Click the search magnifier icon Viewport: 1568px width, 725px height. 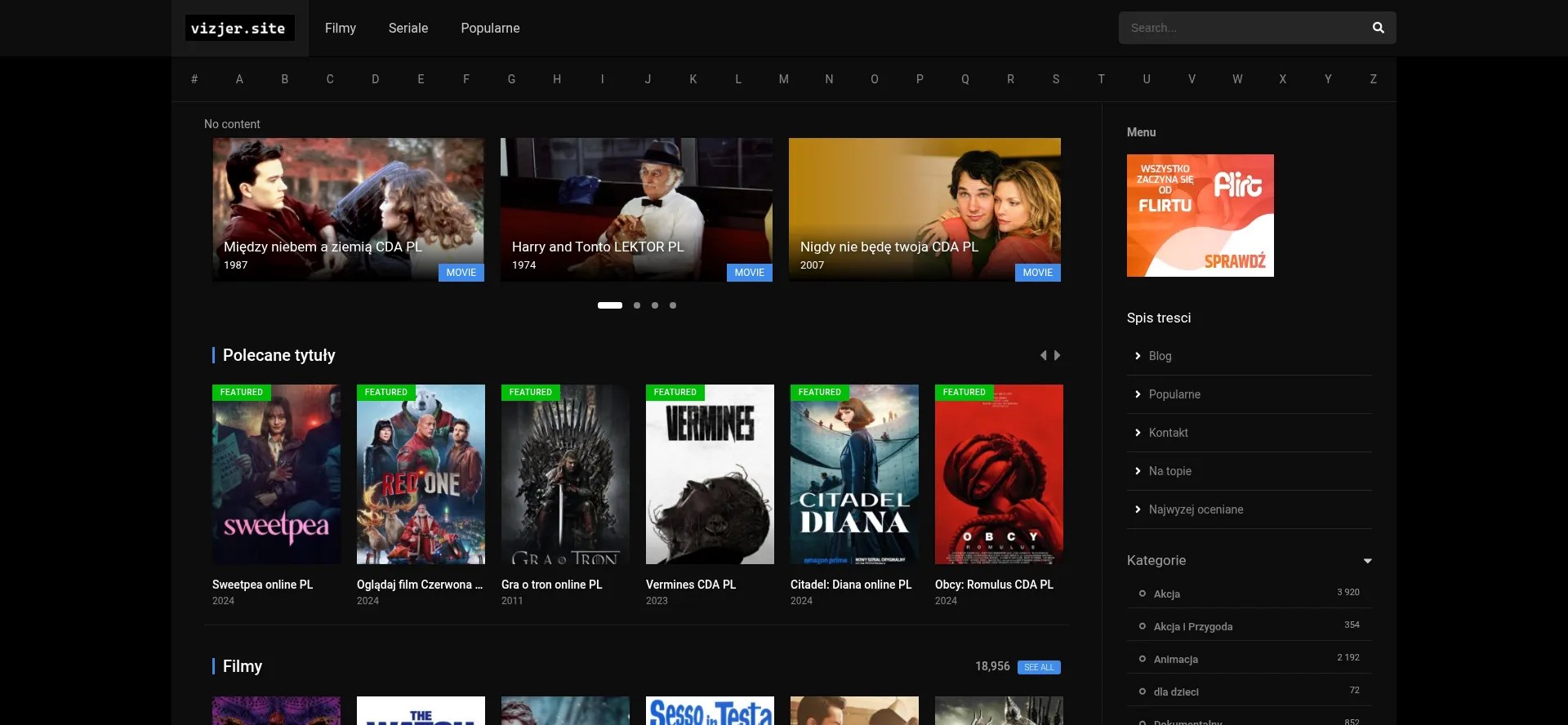tap(1378, 28)
